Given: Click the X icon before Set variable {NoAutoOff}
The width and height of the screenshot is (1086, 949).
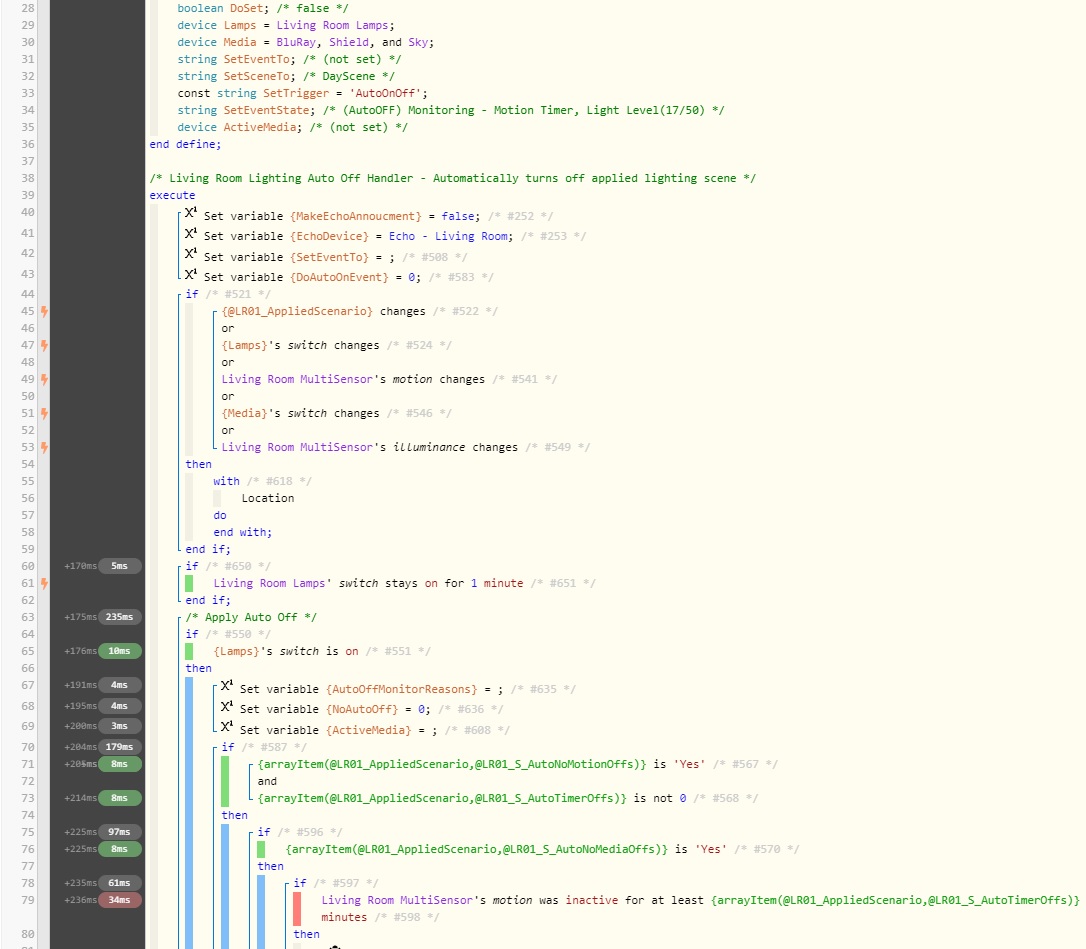Looking at the screenshot, I should (x=226, y=706).
